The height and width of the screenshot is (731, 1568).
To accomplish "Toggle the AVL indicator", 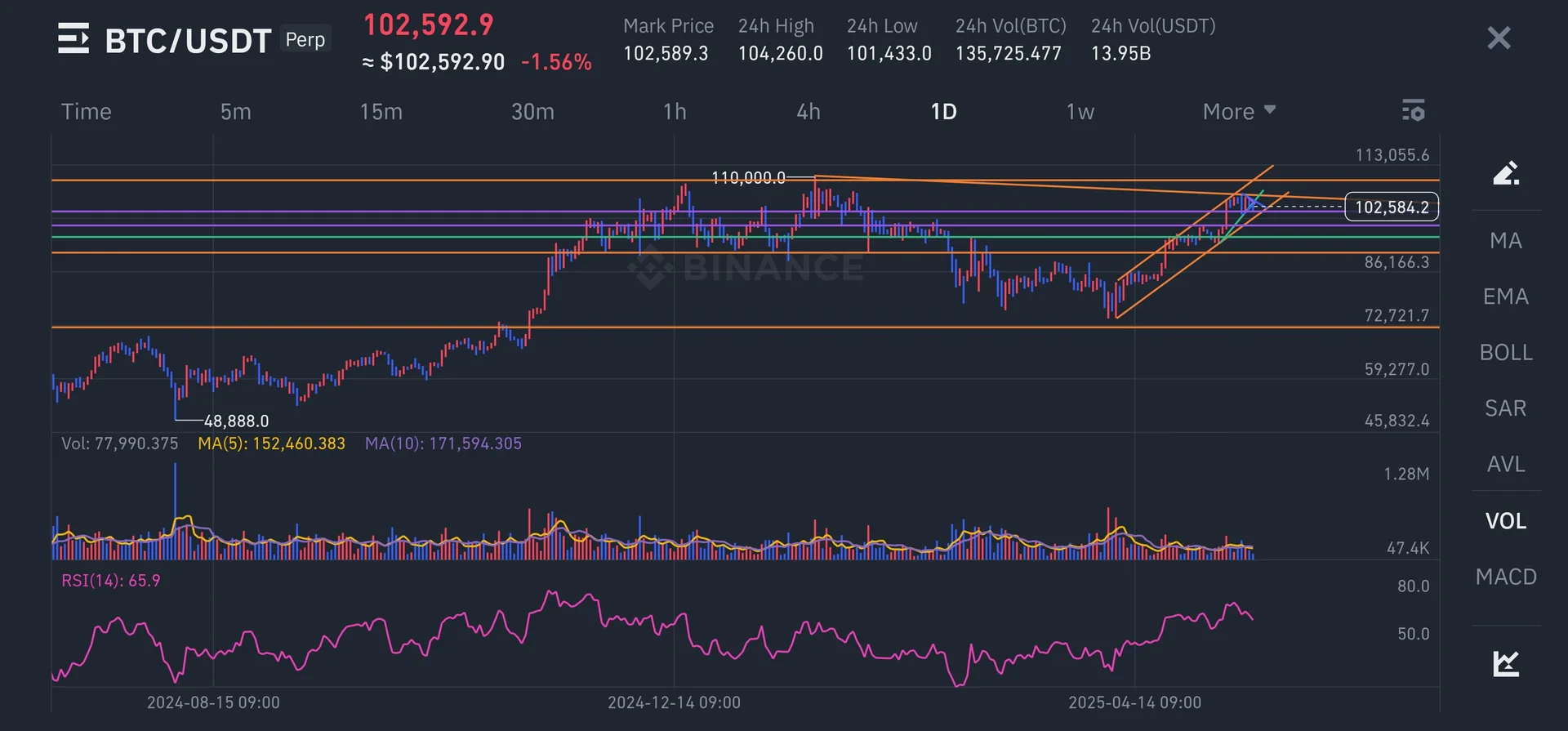I will [x=1506, y=464].
